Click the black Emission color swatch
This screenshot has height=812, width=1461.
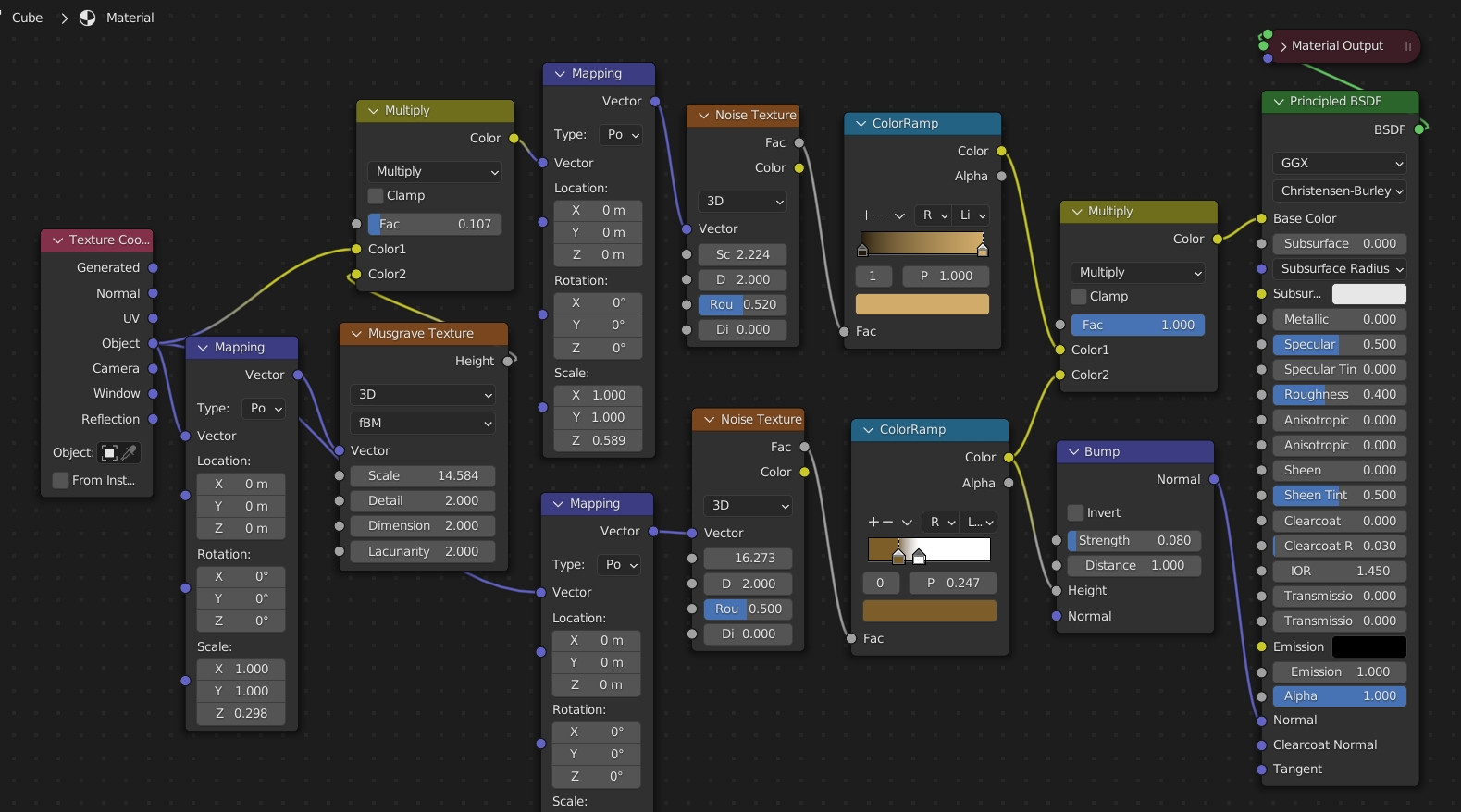[1369, 646]
